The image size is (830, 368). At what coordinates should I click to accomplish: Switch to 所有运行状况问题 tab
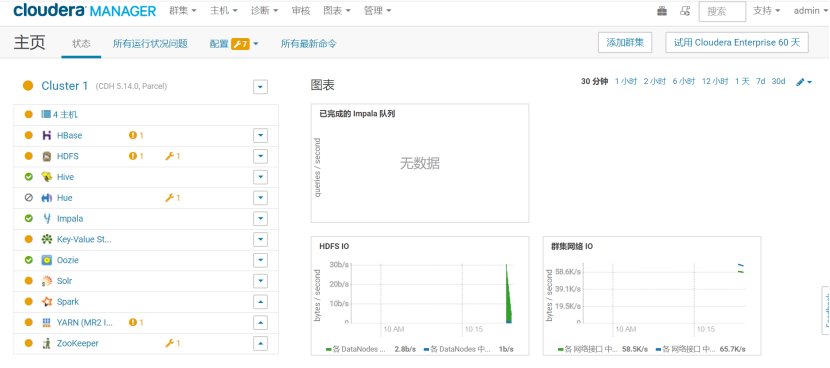[150, 44]
